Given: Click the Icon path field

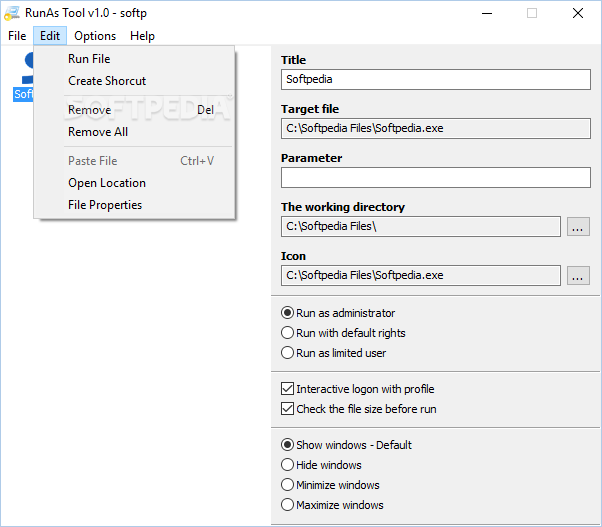Looking at the screenshot, I should (421, 275).
